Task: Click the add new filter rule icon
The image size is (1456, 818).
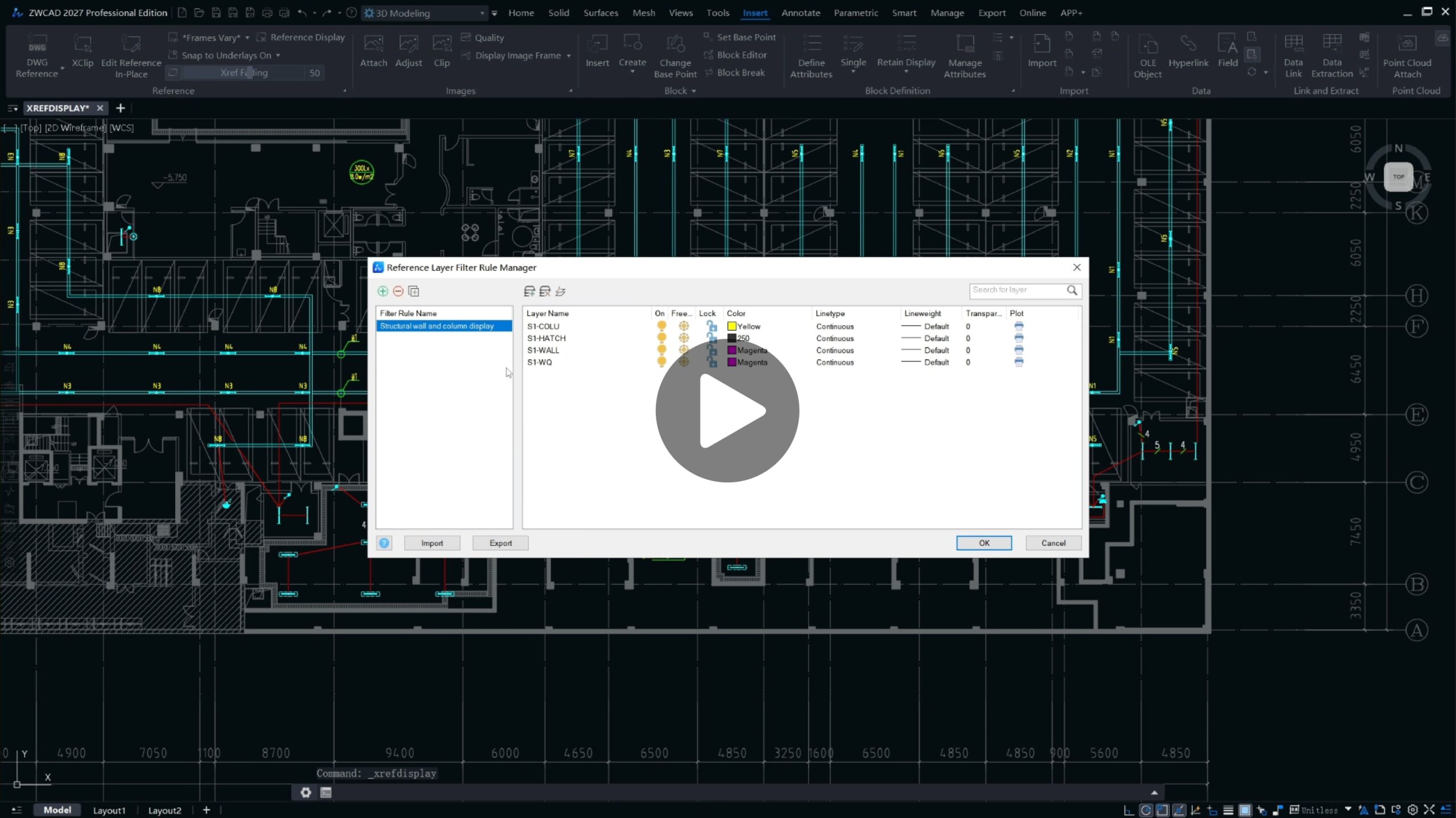Action: pos(383,291)
